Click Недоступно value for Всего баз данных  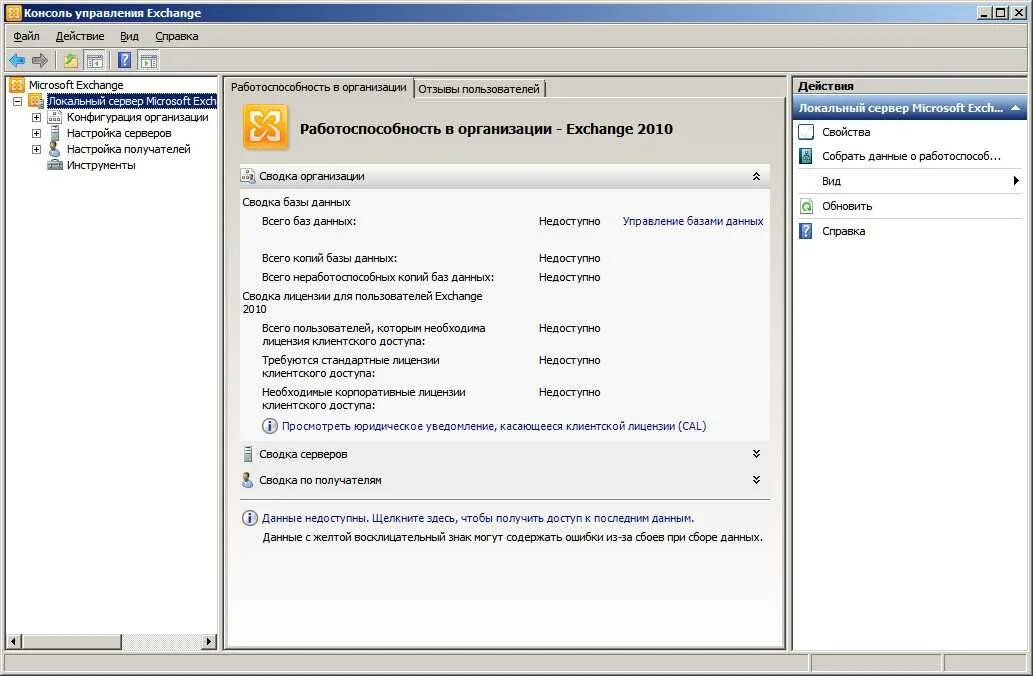(569, 221)
